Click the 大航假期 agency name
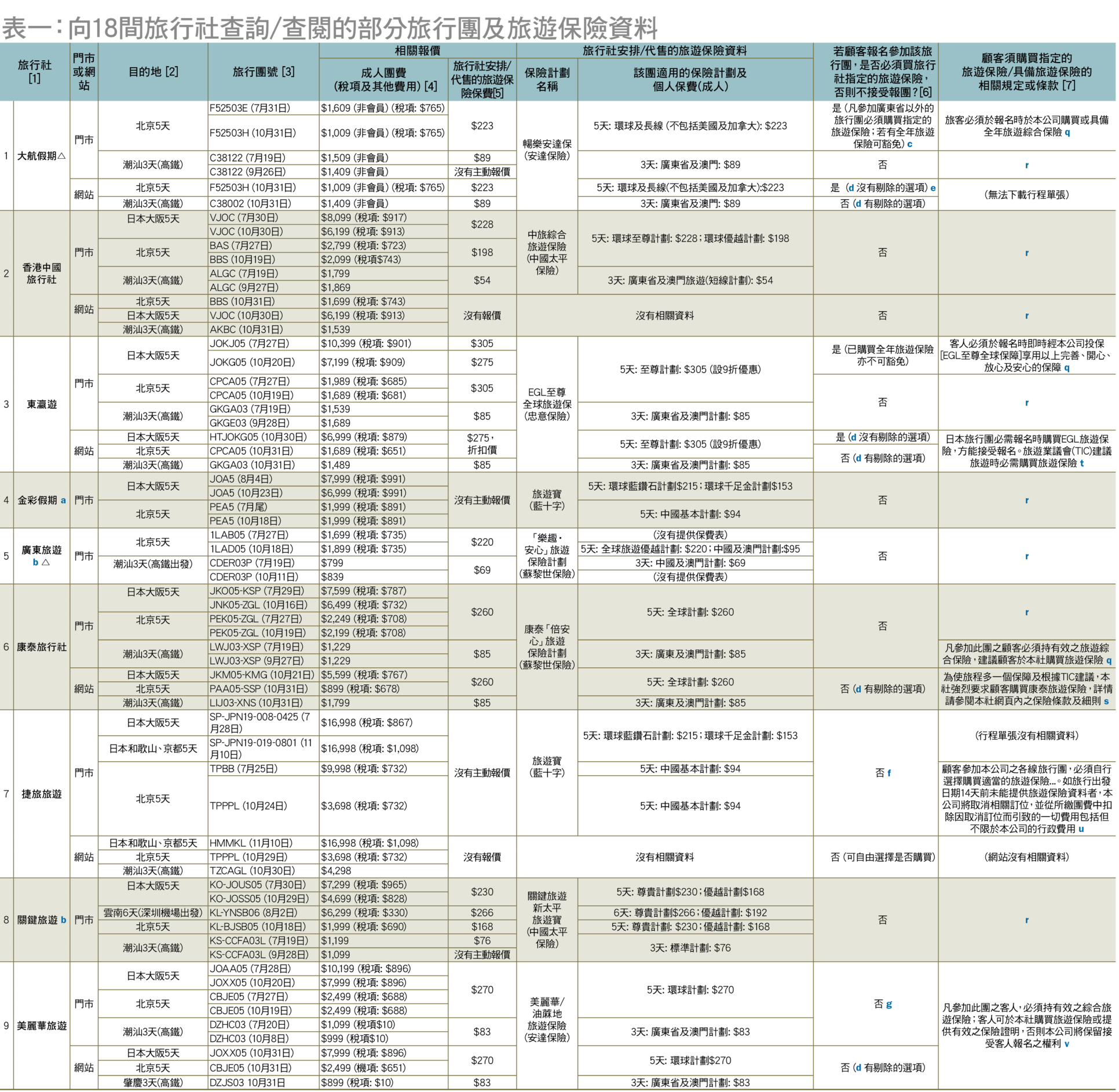The width and height of the screenshot is (1119, 1092). (41, 156)
